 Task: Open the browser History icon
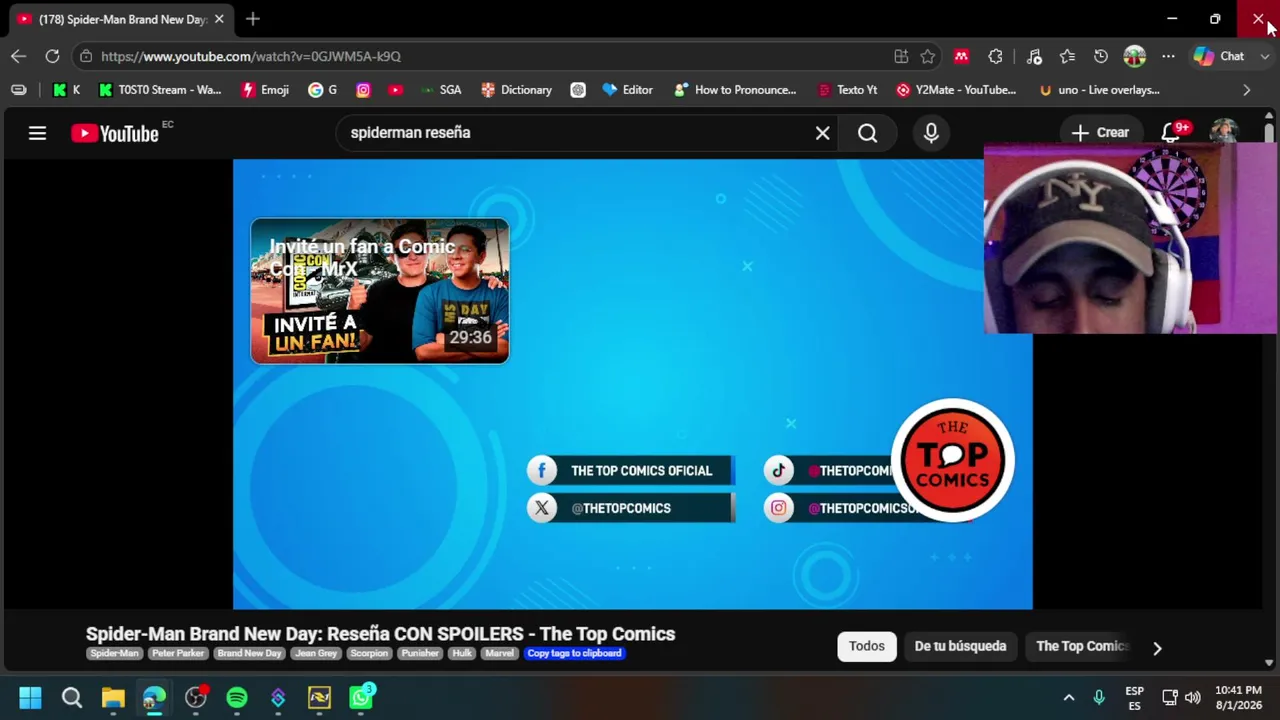click(x=1100, y=56)
